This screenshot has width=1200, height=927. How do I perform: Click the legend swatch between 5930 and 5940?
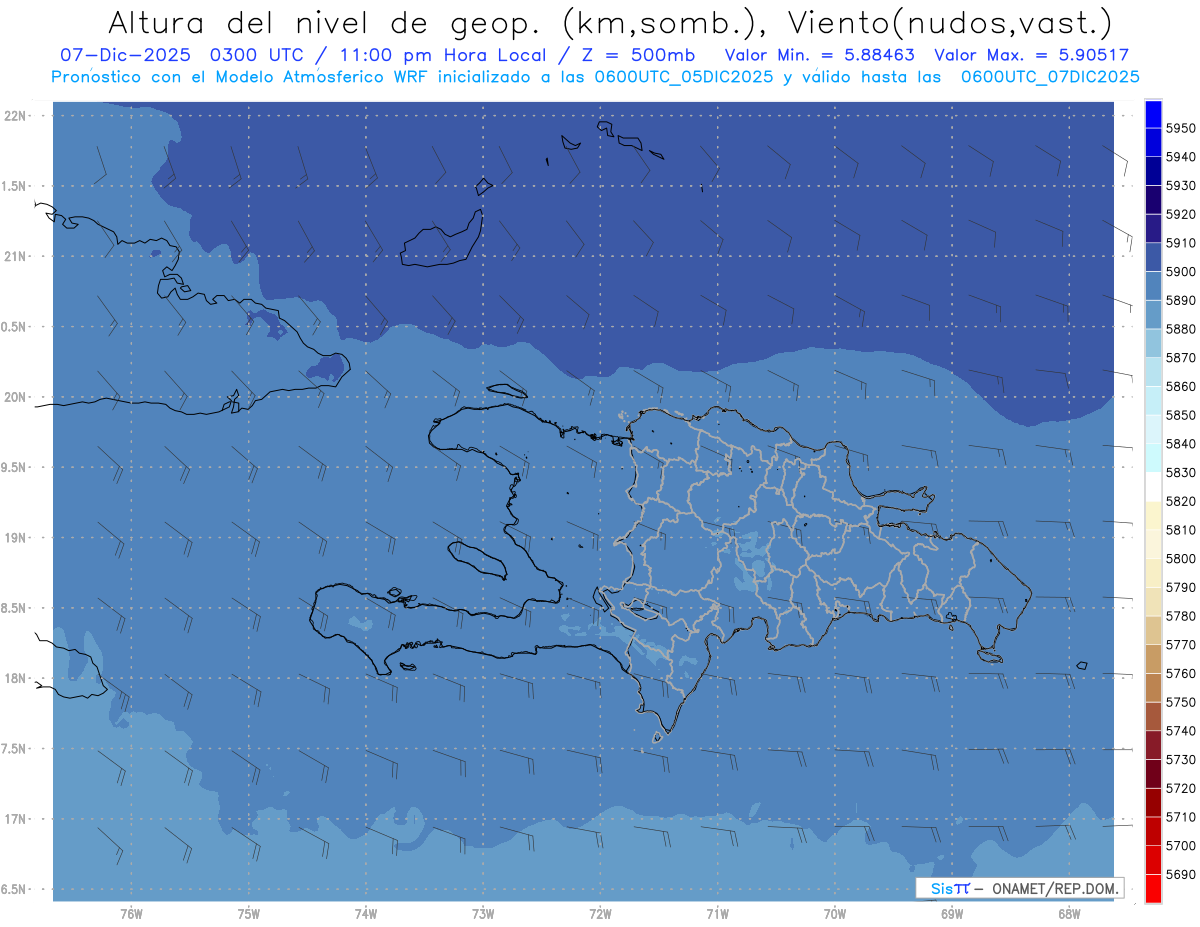coord(1153,172)
